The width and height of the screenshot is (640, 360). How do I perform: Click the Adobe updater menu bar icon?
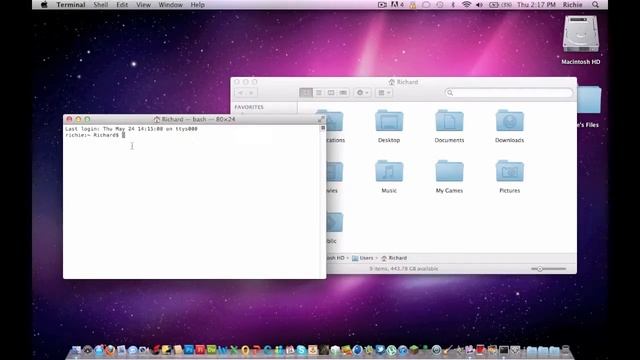point(397,4)
